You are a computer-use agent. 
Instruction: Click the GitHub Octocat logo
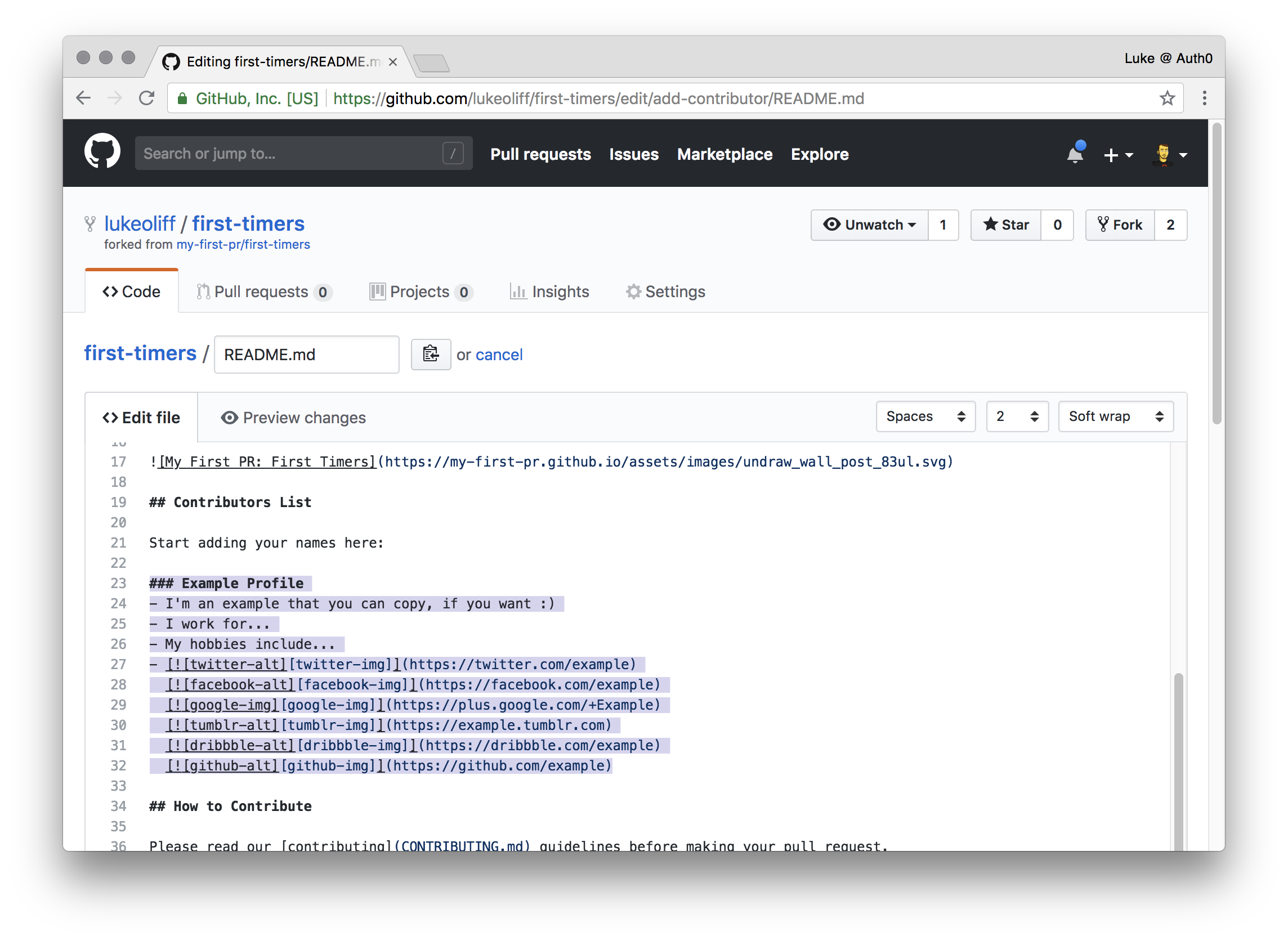click(x=102, y=151)
